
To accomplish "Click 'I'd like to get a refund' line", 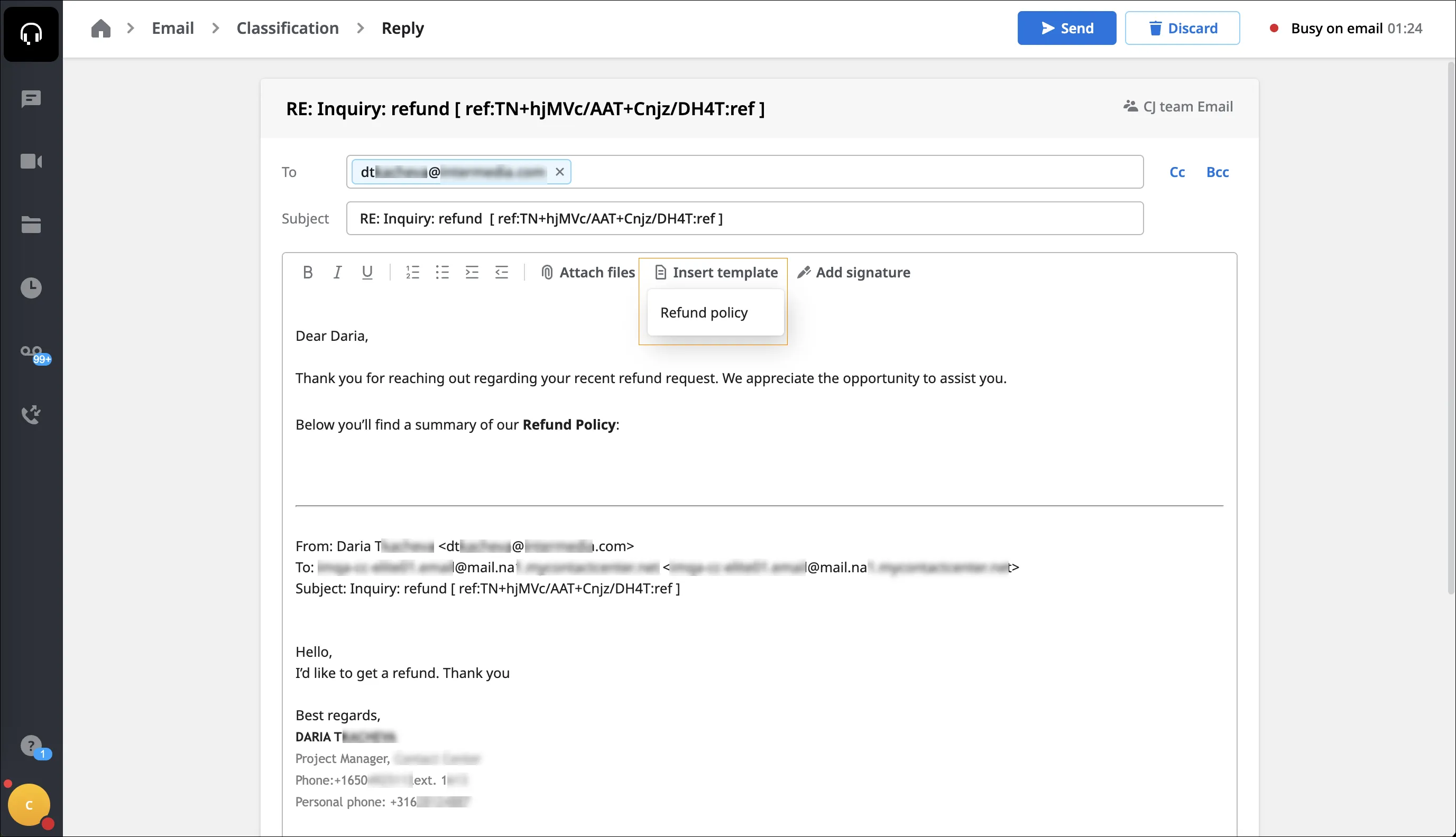I will (402, 673).
